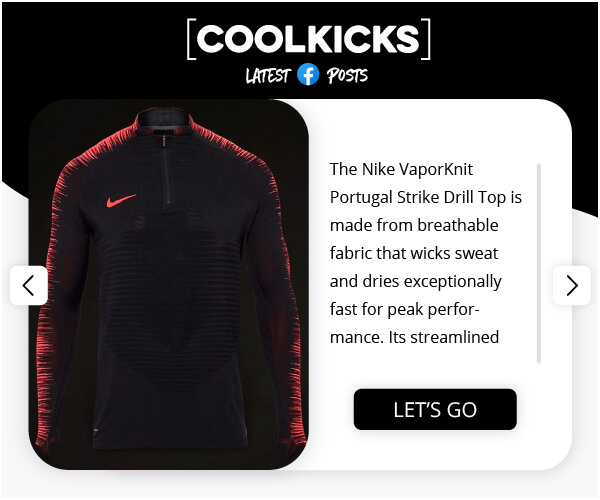This screenshot has height=500, width=600.
Task: Click the orange Nike swoosh on the top
Action: click(x=121, y=200)
